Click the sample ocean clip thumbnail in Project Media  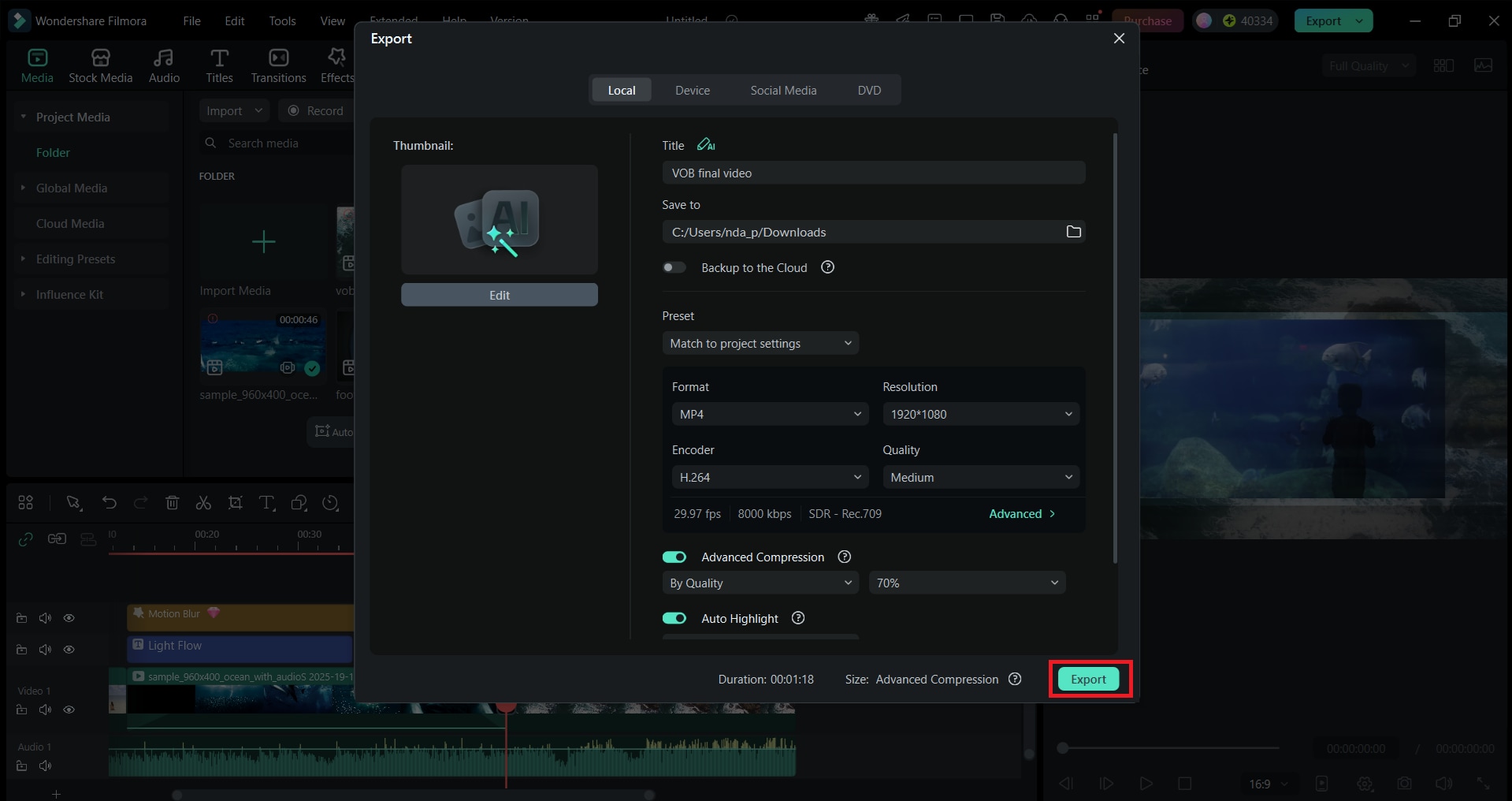click(262, 347)
